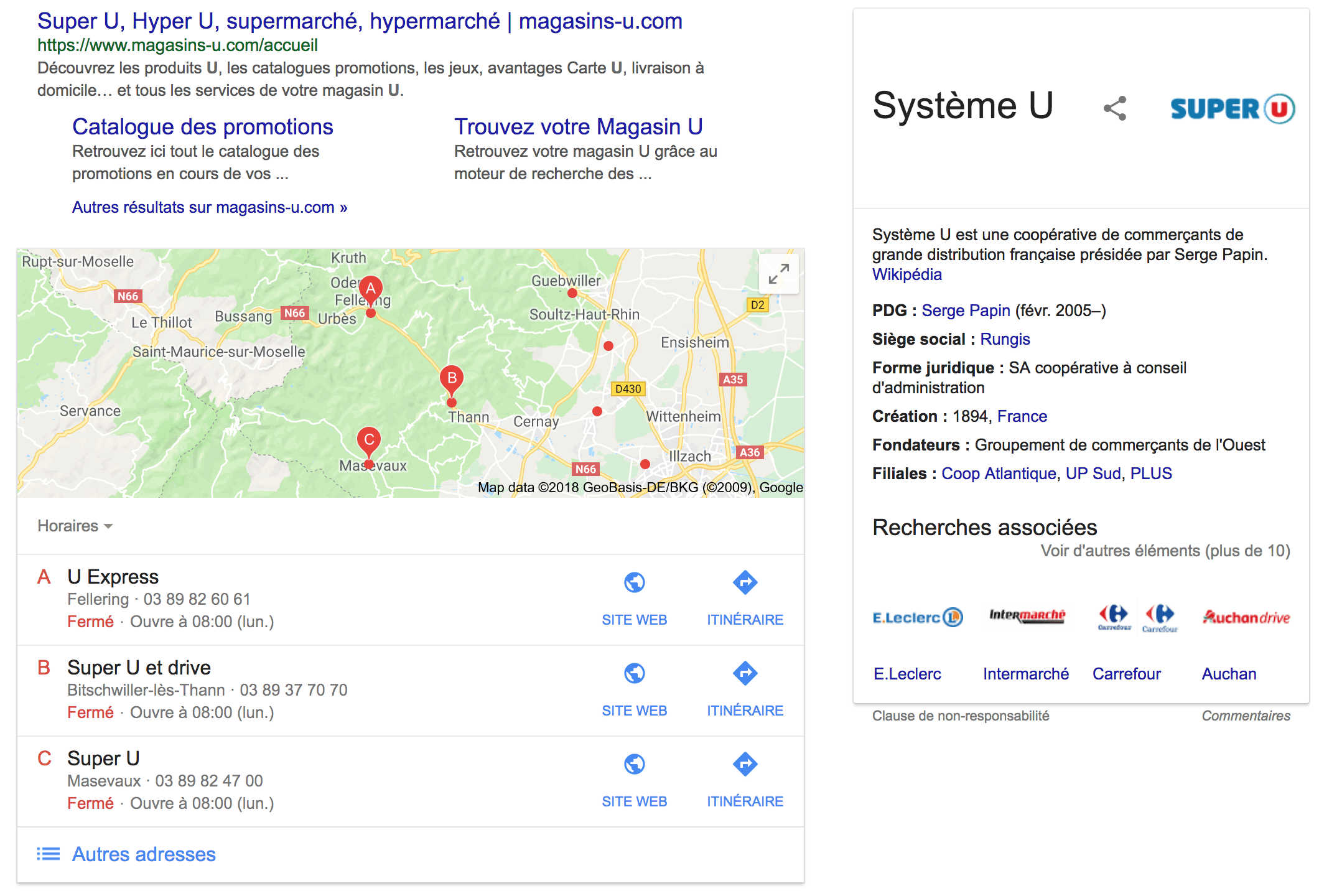Get directions icon for Super U Masevaux
1319x896 pixels.
745,764
